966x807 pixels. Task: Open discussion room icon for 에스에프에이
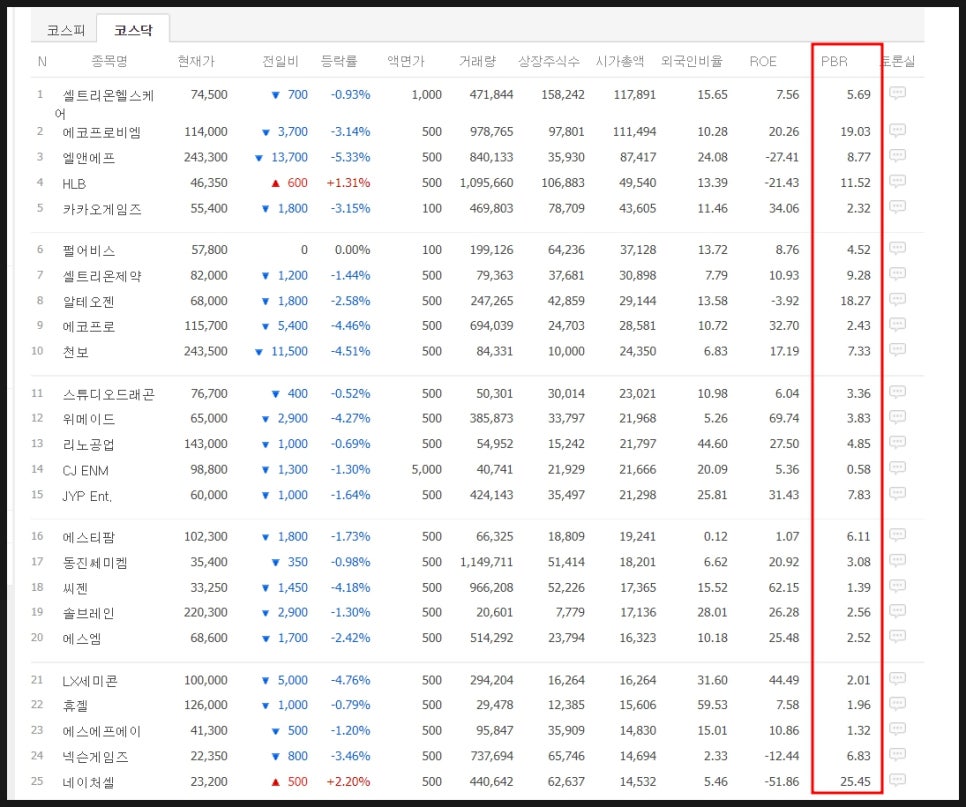[897, 729]
